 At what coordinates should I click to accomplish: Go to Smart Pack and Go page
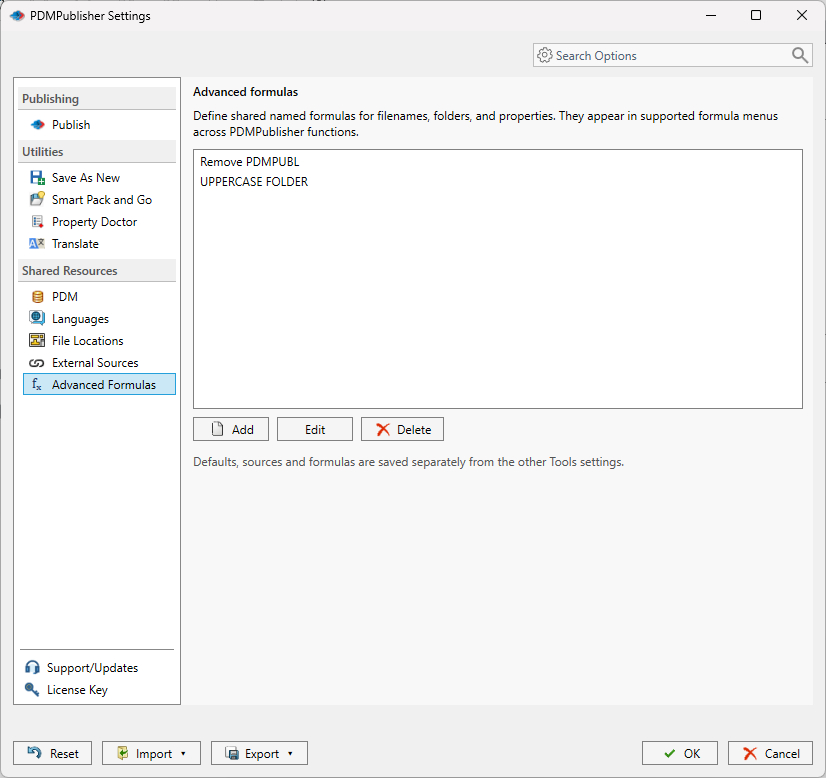click(102, 200)
